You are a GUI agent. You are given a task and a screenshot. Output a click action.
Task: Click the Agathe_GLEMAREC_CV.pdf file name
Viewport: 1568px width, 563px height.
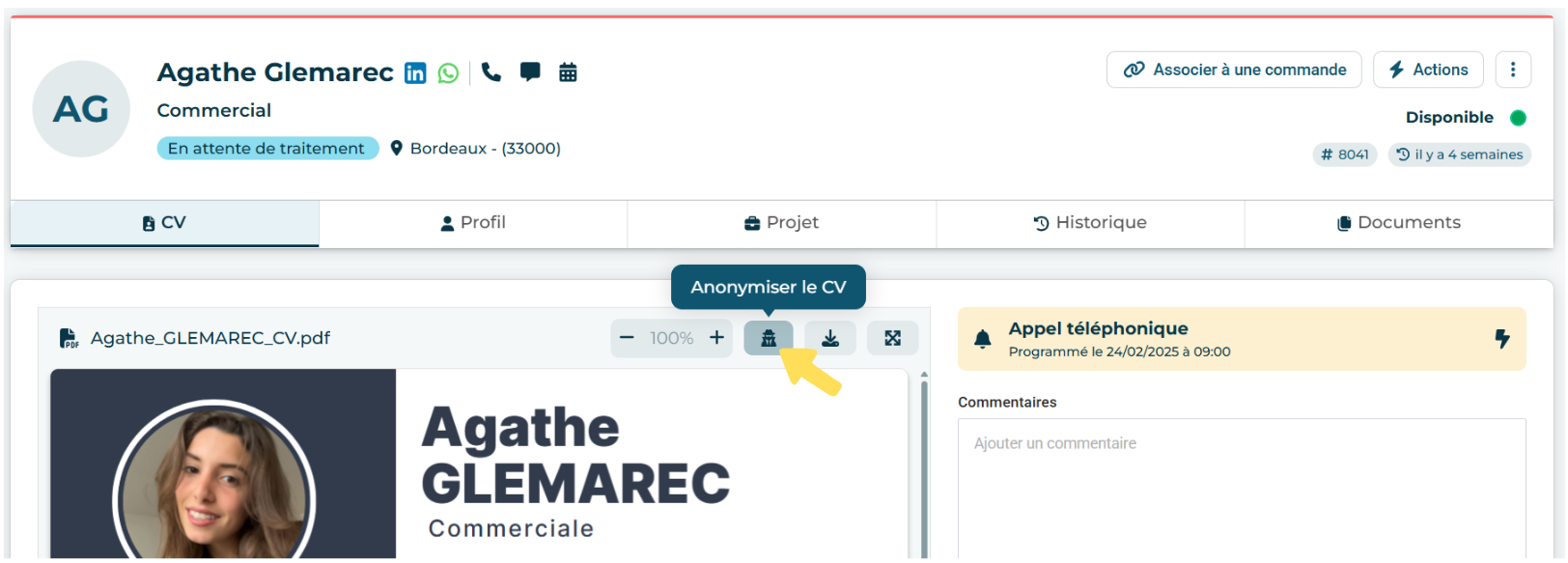[210, 338]
